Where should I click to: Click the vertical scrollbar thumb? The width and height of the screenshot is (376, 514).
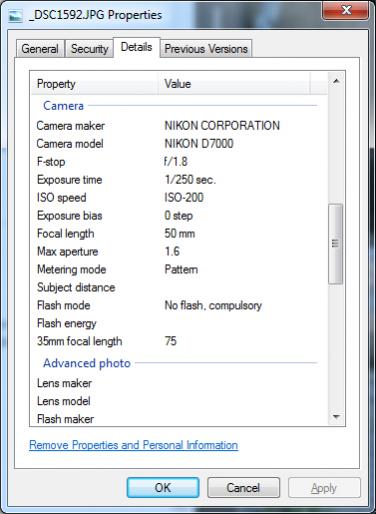336,244
